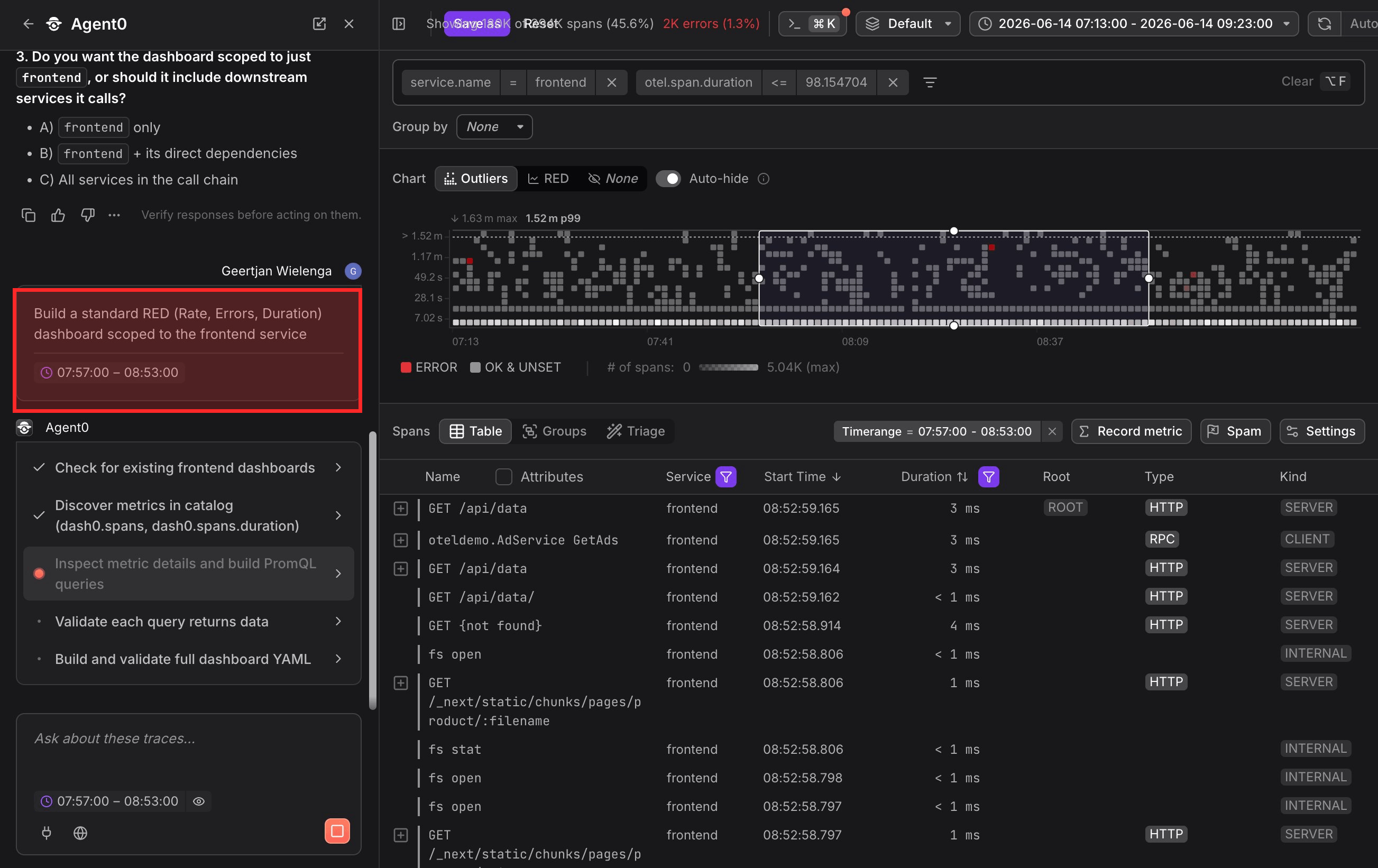This screenshot has width=1378, height=868.
Task: Click the chart selection right handle
Action: tap(1149, 279)
